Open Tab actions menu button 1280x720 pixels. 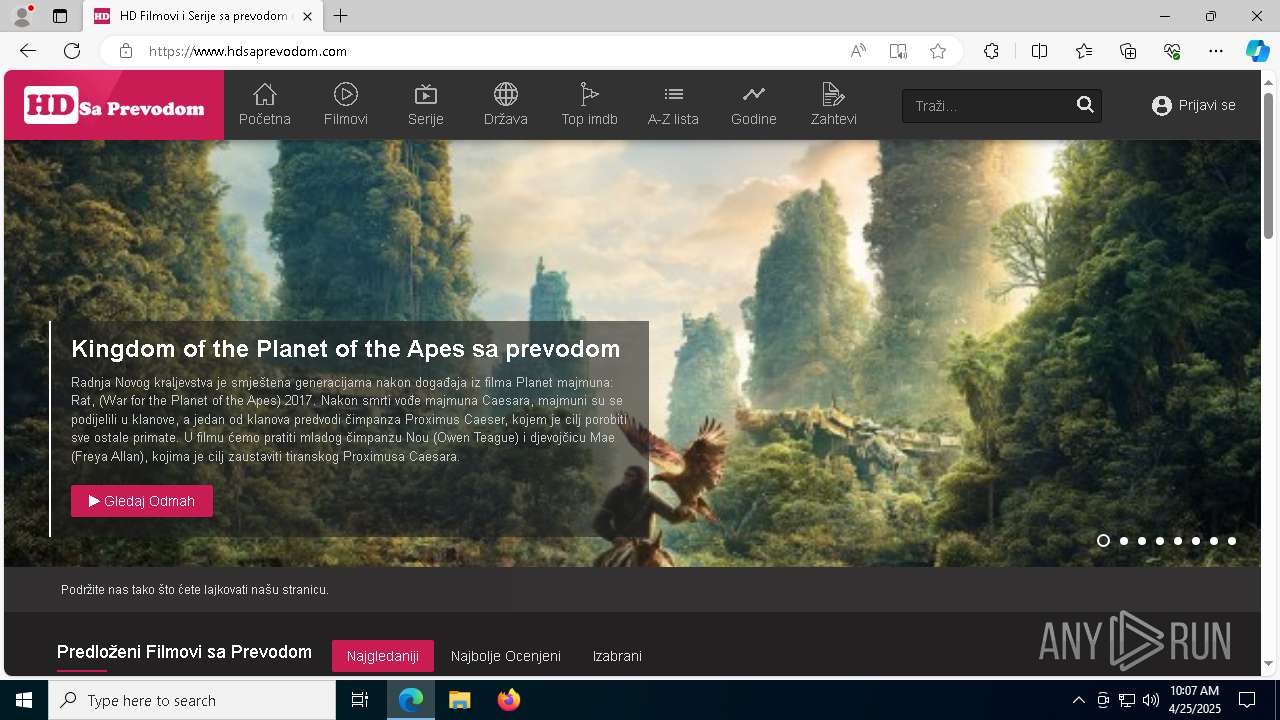point(60,16)
